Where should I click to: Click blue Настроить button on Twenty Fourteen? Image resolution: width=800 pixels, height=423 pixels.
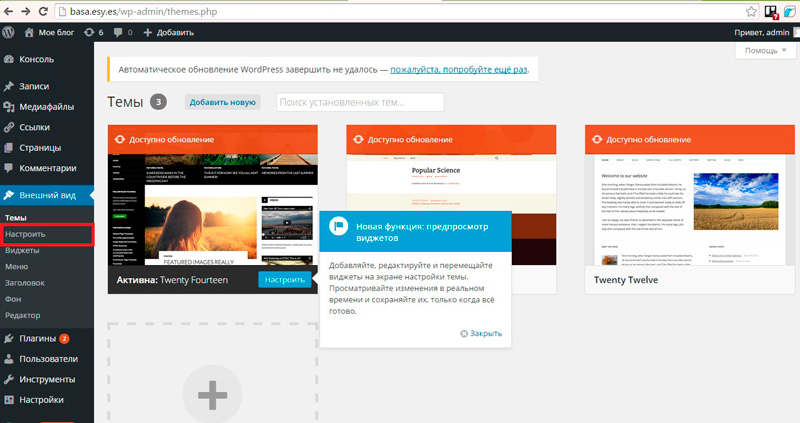point(284,280)
